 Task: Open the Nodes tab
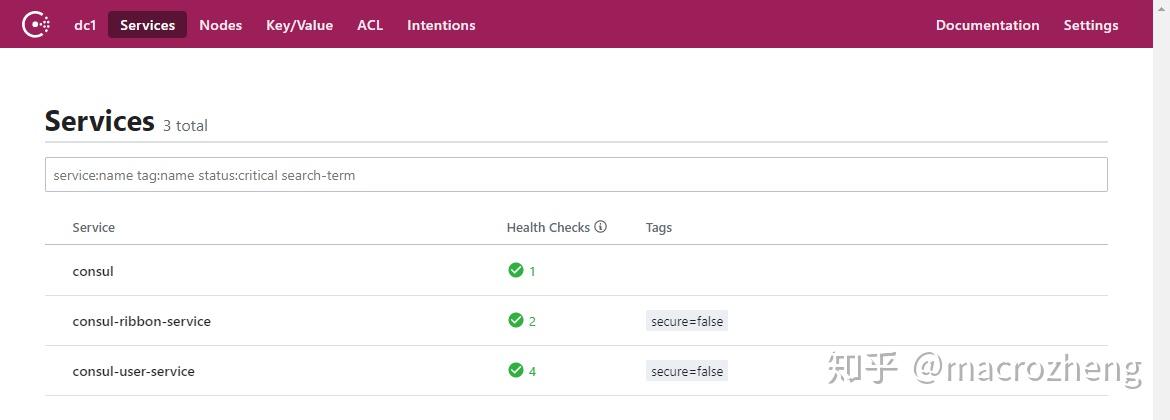coord(220,25)
